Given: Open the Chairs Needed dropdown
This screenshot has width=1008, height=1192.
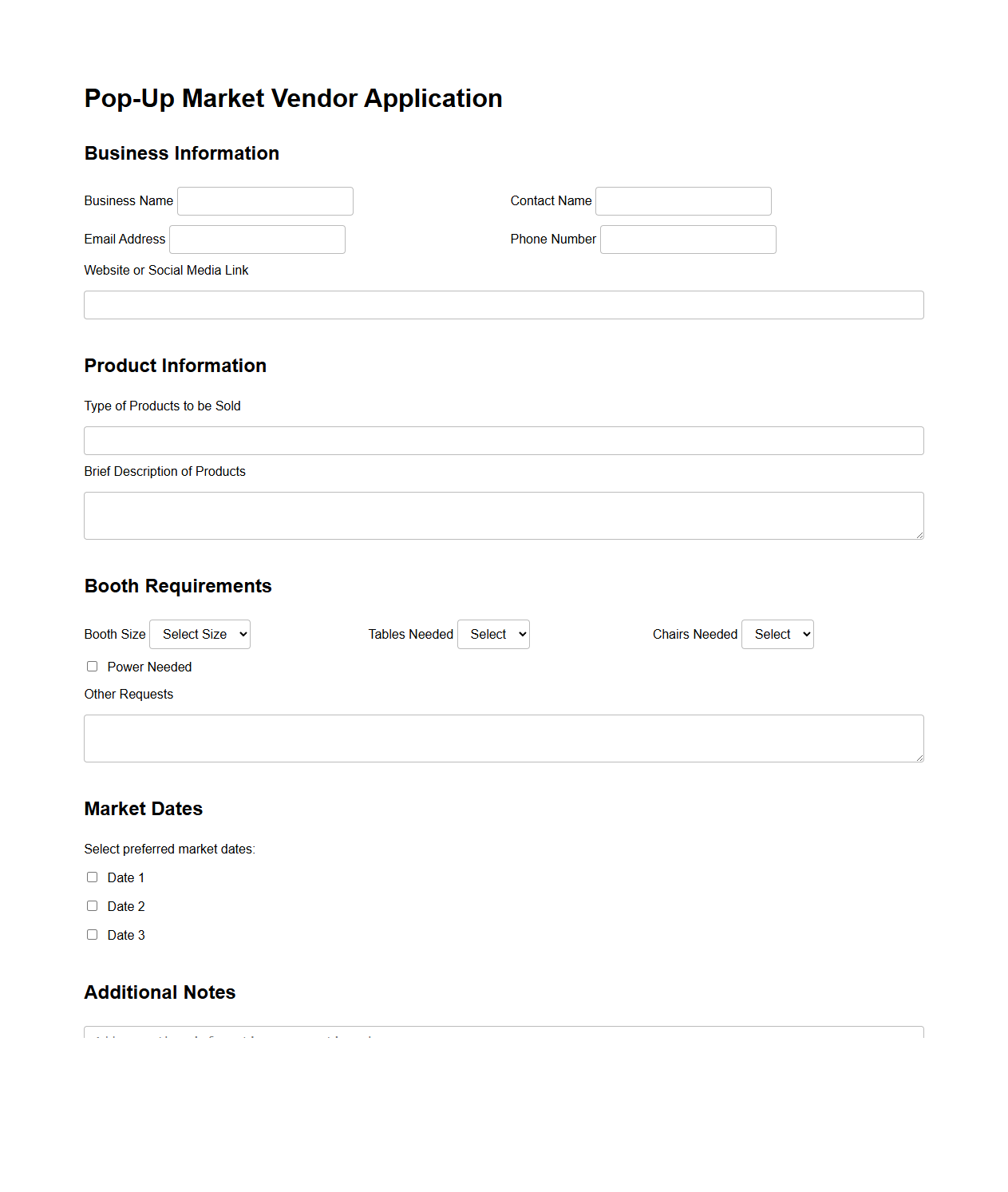Looking at the screenshot, I should pos(777,634).
